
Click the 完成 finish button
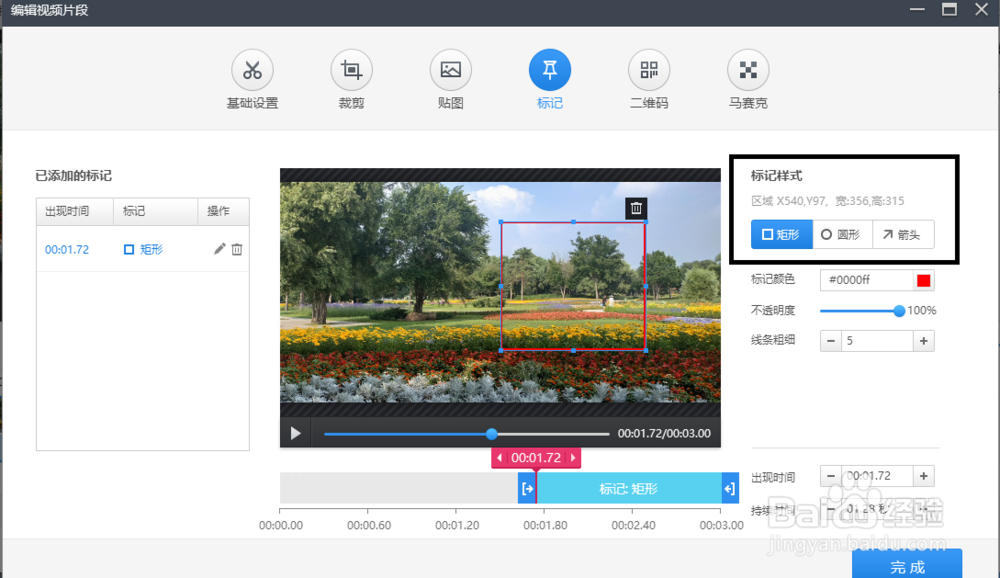[906, 566]
